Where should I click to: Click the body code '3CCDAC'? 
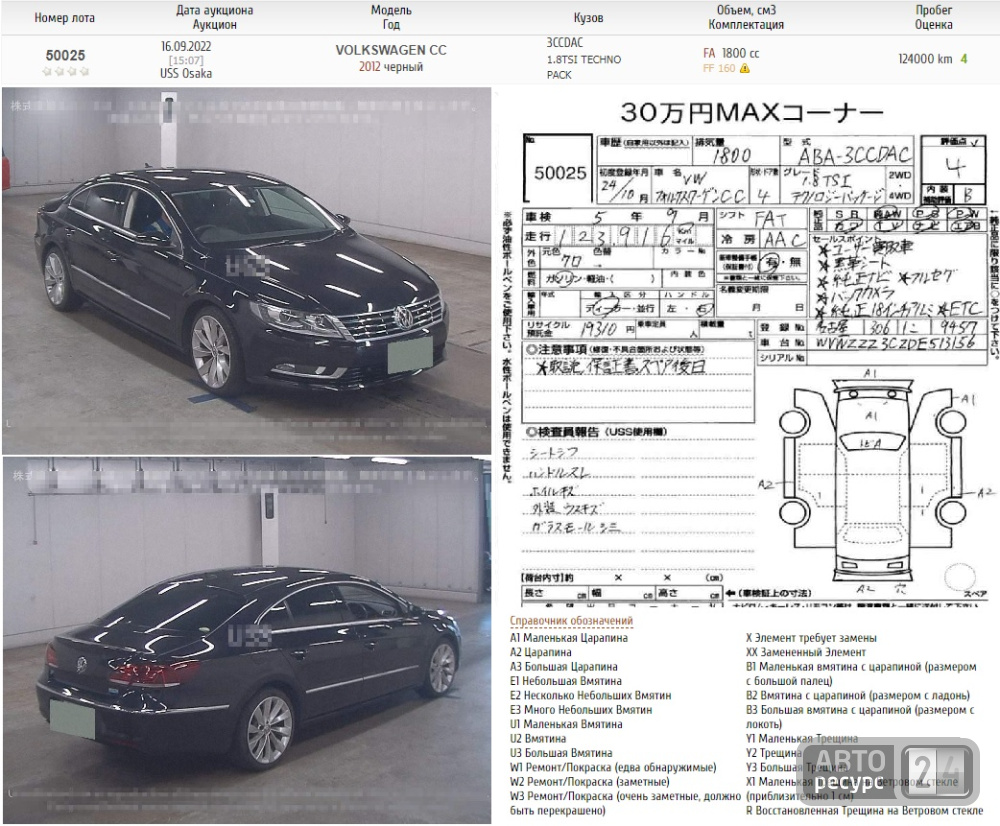pyautogui.click(x=564, y=43)
